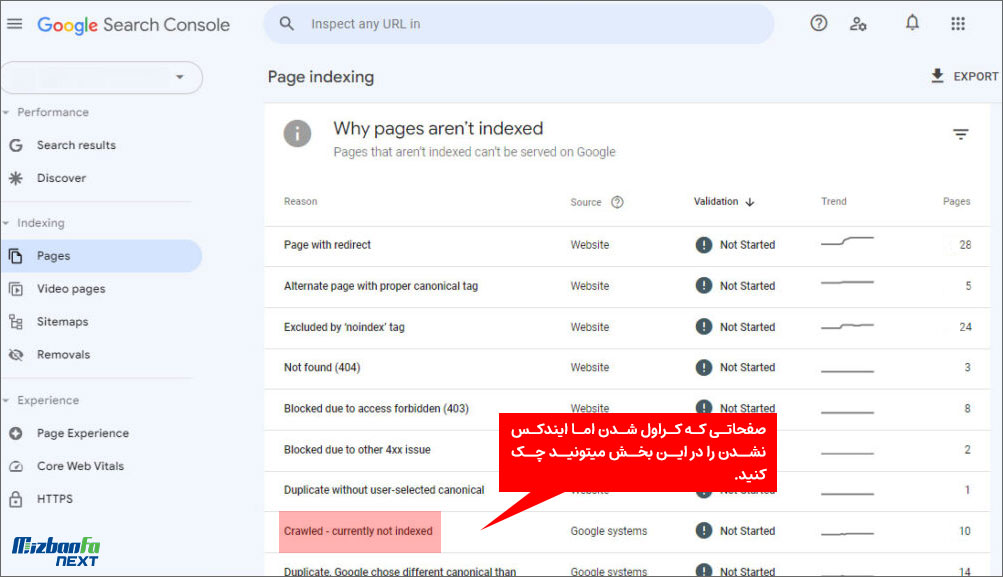Click the Reason column header

pos(301,202)
